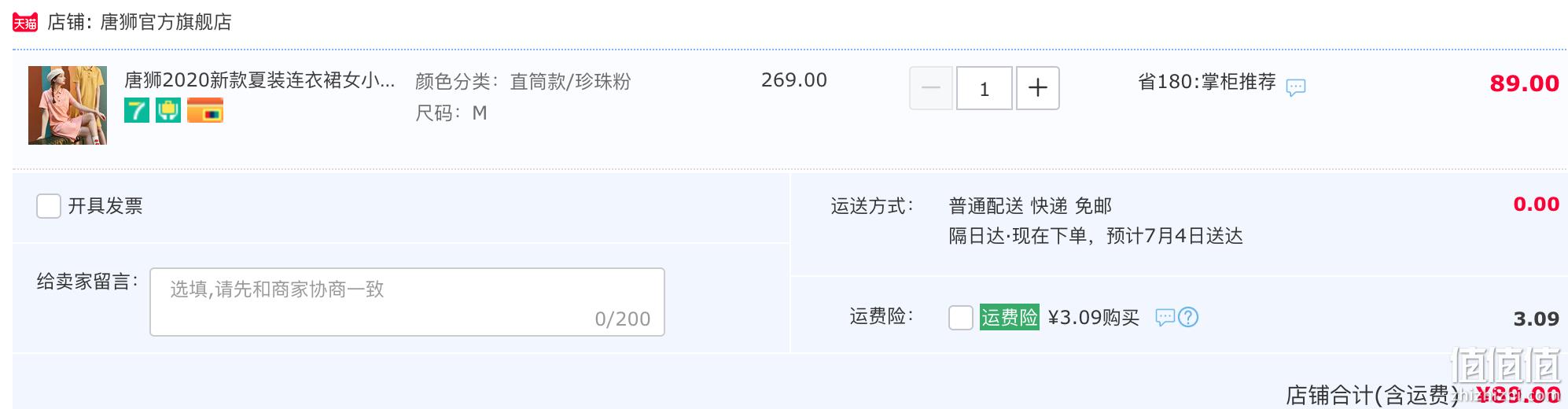Viewport: 1568px width, 409px height.
Task: Open the 唐狮官方旗舰店 store link
Action: (x=166, y=22)
